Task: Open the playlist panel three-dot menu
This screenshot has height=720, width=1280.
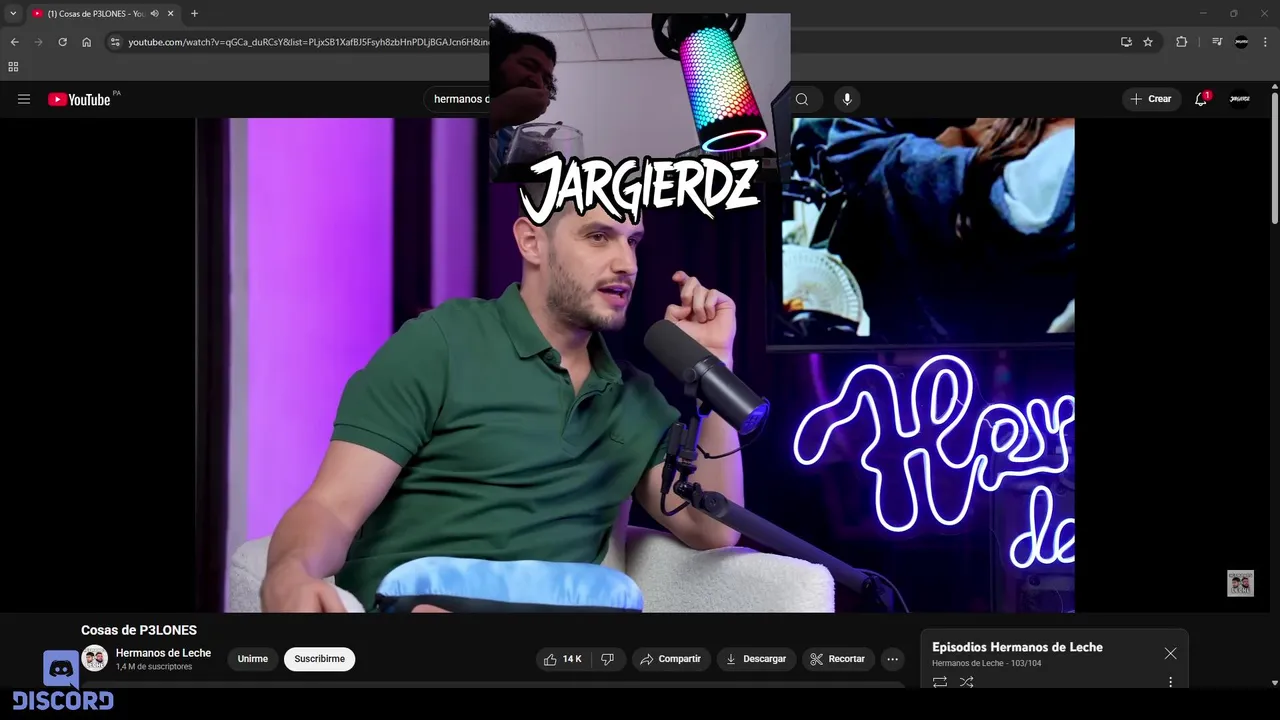Action: (x=1170, y=682)
